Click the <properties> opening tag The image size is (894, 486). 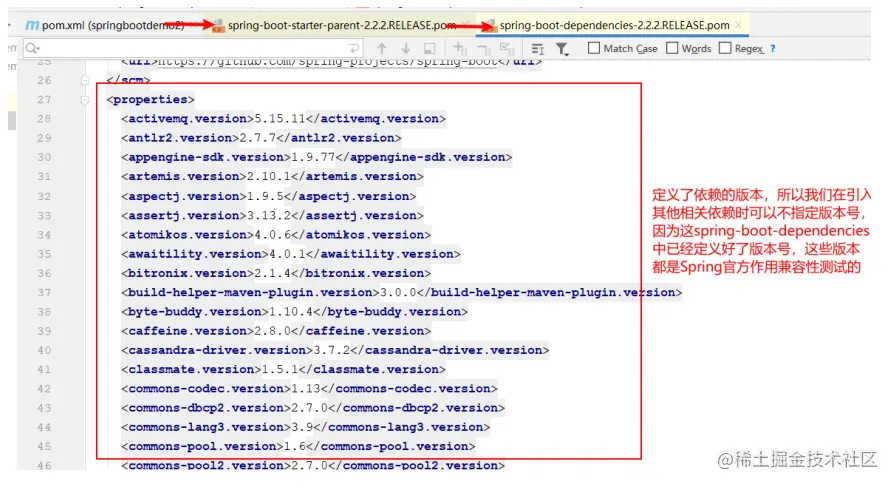pos(151,99)
